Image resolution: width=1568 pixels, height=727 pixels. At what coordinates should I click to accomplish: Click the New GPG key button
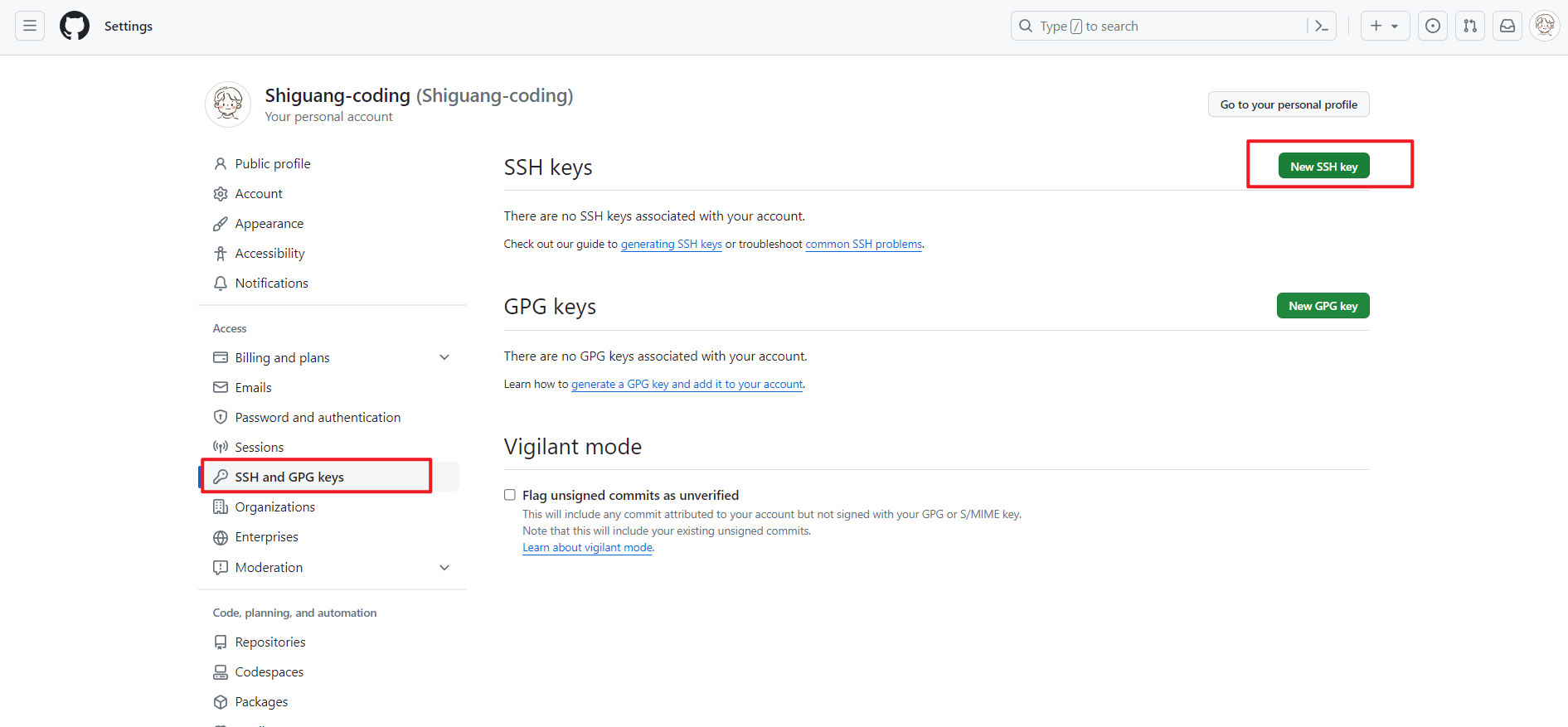coord(1323,306)
